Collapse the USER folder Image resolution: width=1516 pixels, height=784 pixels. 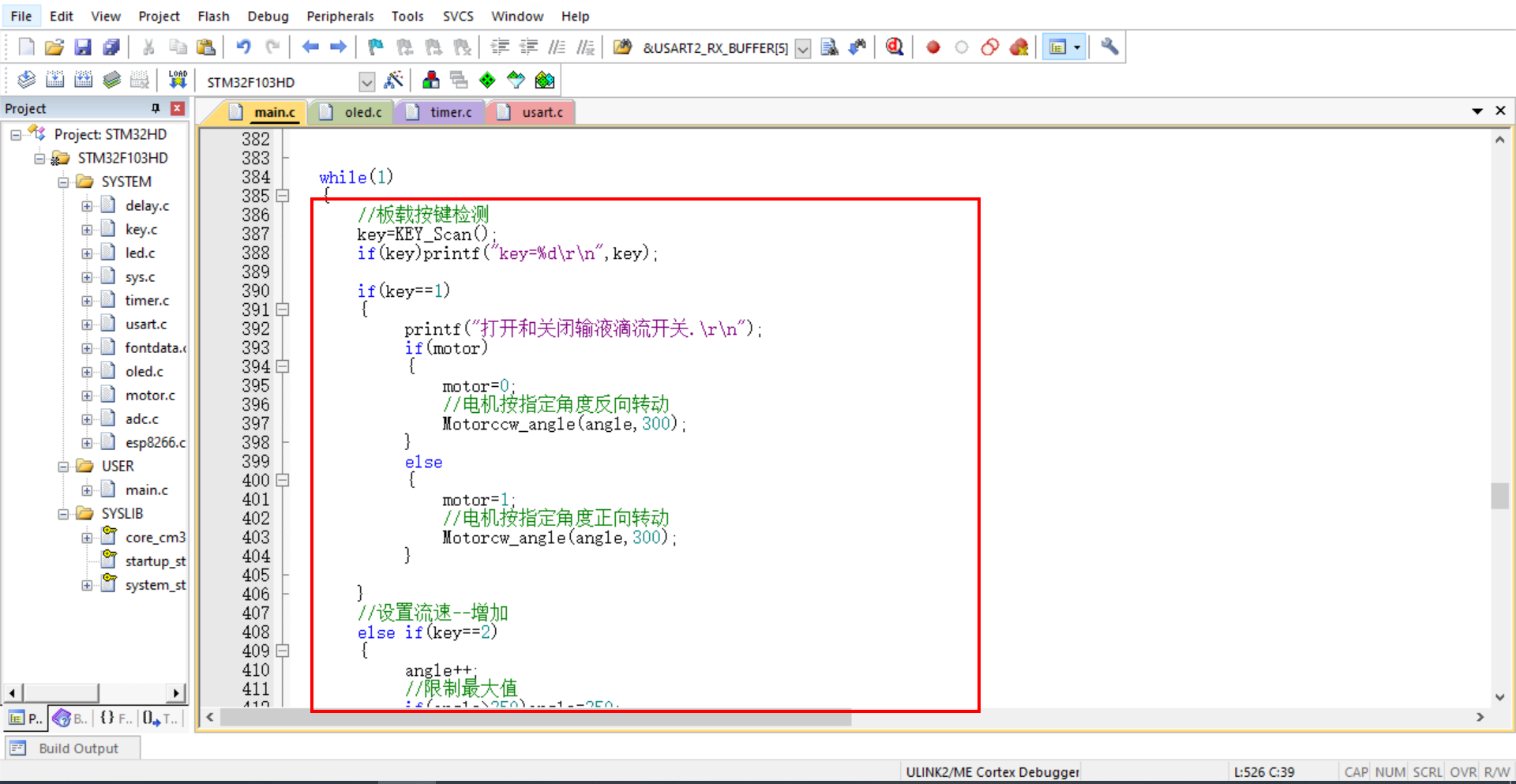coord(63,467)
